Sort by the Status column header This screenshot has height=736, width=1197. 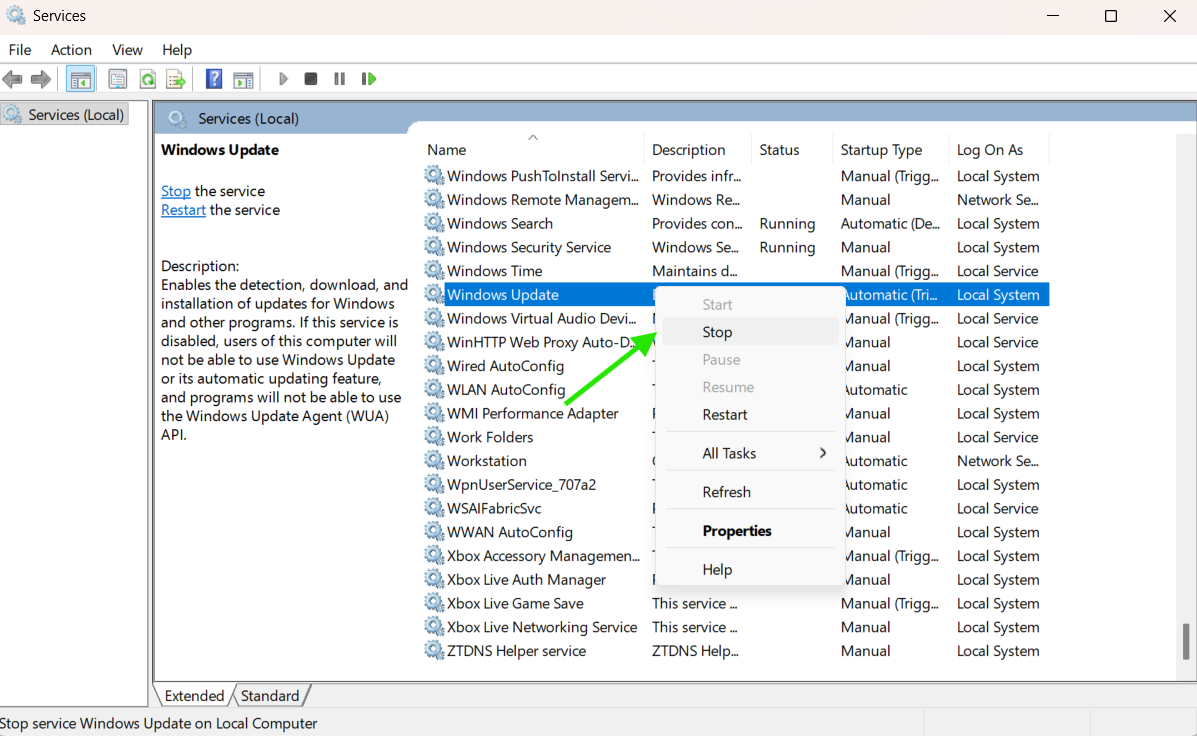point(793,150)
